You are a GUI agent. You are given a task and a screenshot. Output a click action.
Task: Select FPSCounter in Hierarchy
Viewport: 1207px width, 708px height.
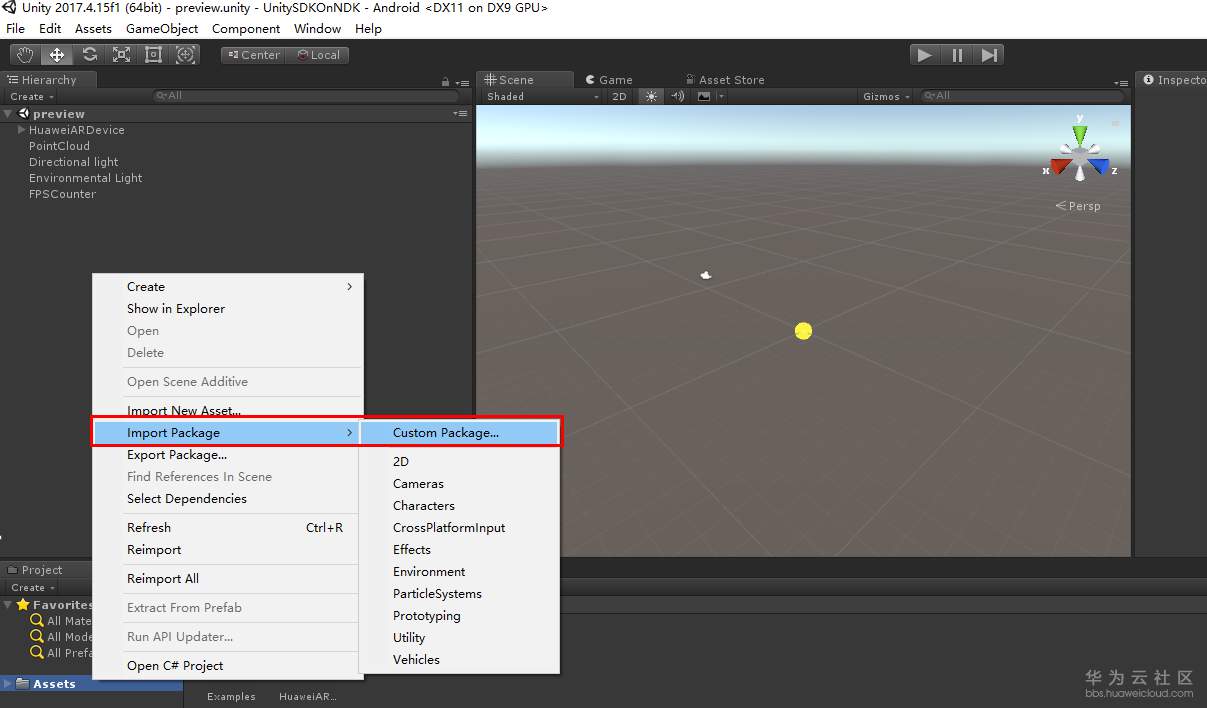tap(62, 194)
